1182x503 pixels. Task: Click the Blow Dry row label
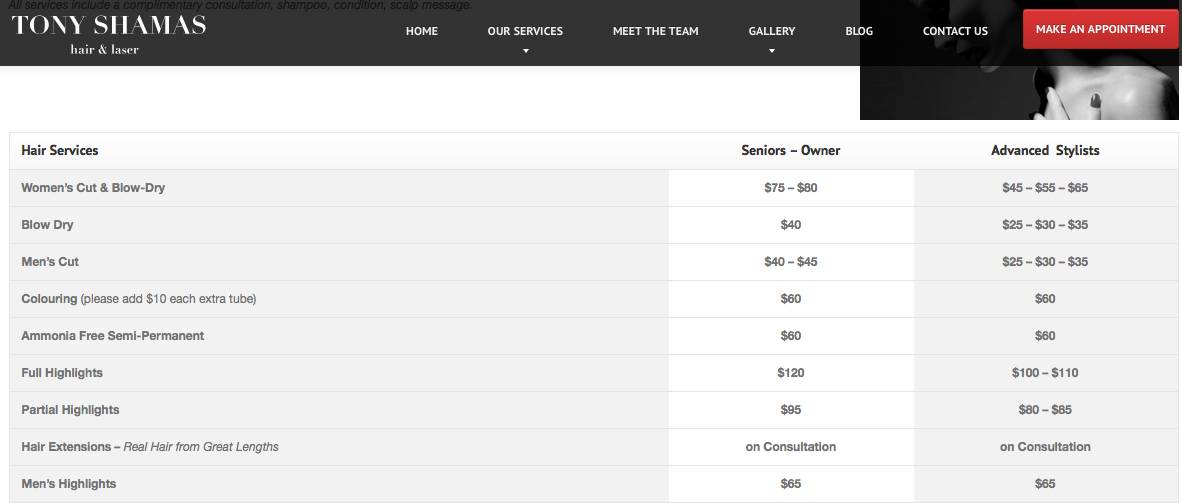(x=47, y=225)
